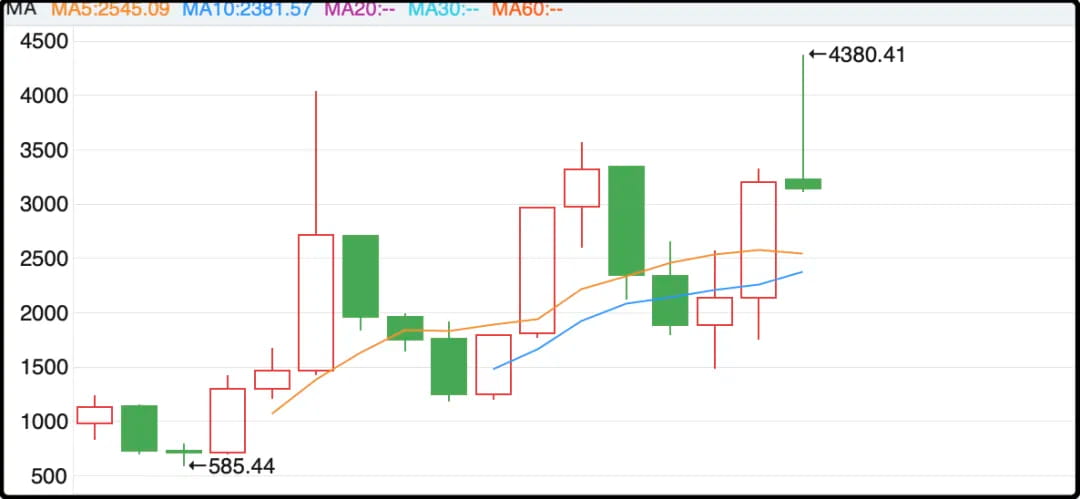Image resolution: width=1080 pixels, height=499 pixels.
Task: Click the MA5:2545.09 indicator label
Action: pos(111,10)
